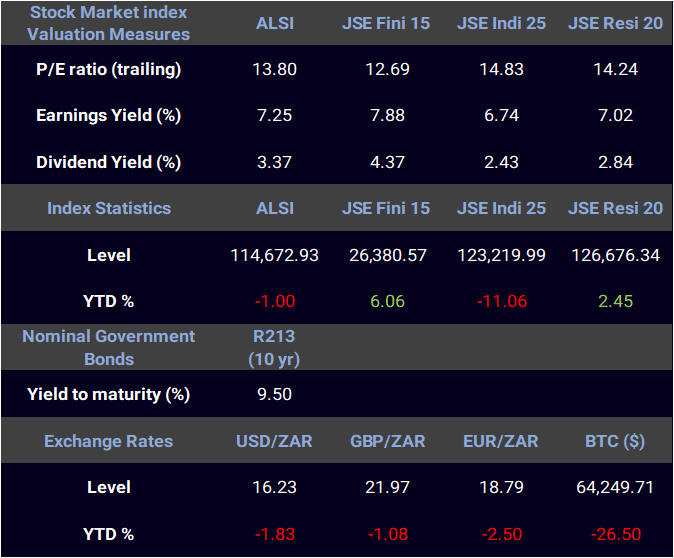The height and width of the screenshot is (558, 674).
Task: Select the Exchange Rates section header
Action: click(x=108, y=441)
